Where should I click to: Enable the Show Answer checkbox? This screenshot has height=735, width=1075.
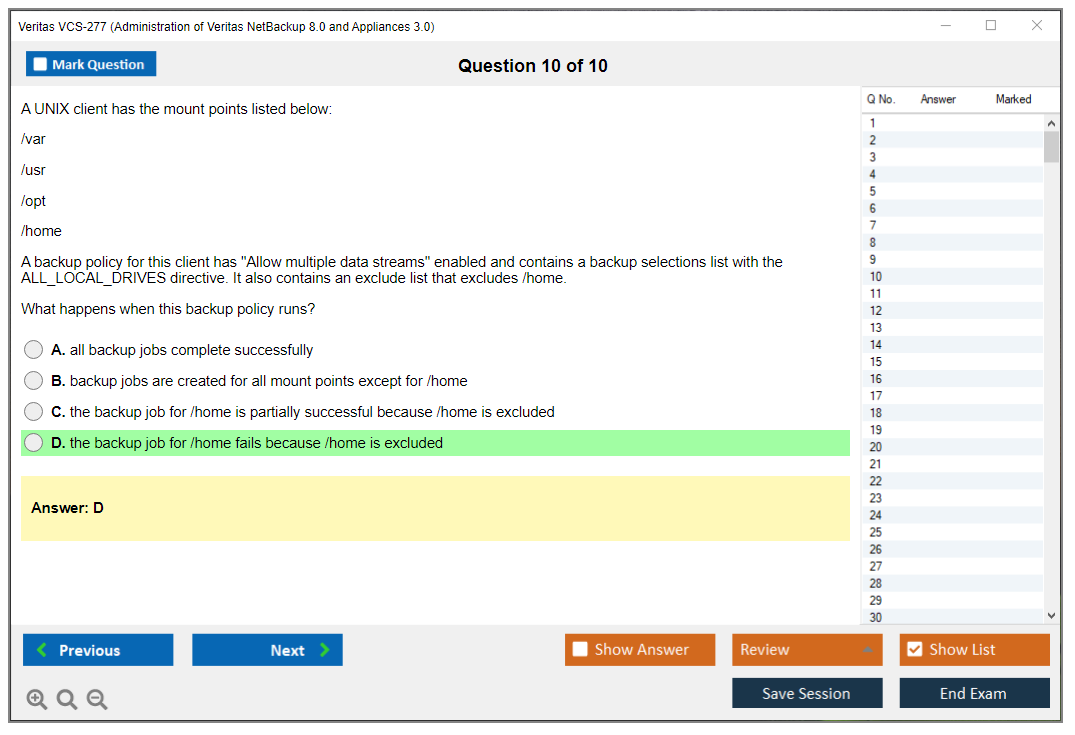tap(580, 650)
